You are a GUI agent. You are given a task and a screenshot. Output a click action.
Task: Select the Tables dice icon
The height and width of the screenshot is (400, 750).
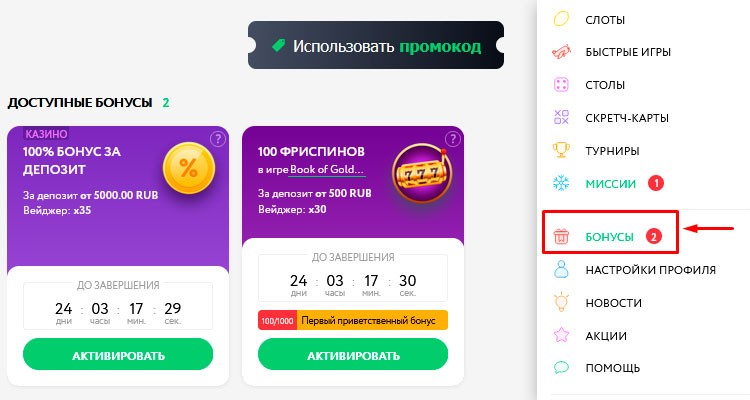pyautogui.click(x=562, y=85)
